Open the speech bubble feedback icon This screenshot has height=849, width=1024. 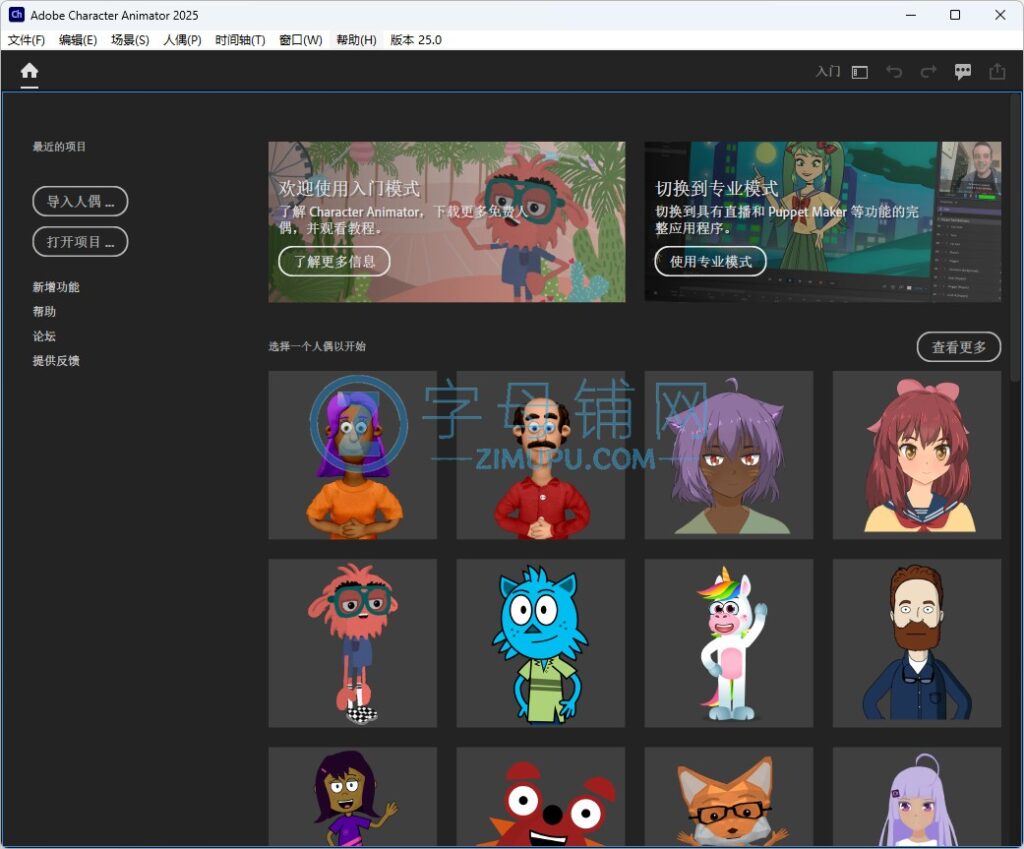point(963,71)
